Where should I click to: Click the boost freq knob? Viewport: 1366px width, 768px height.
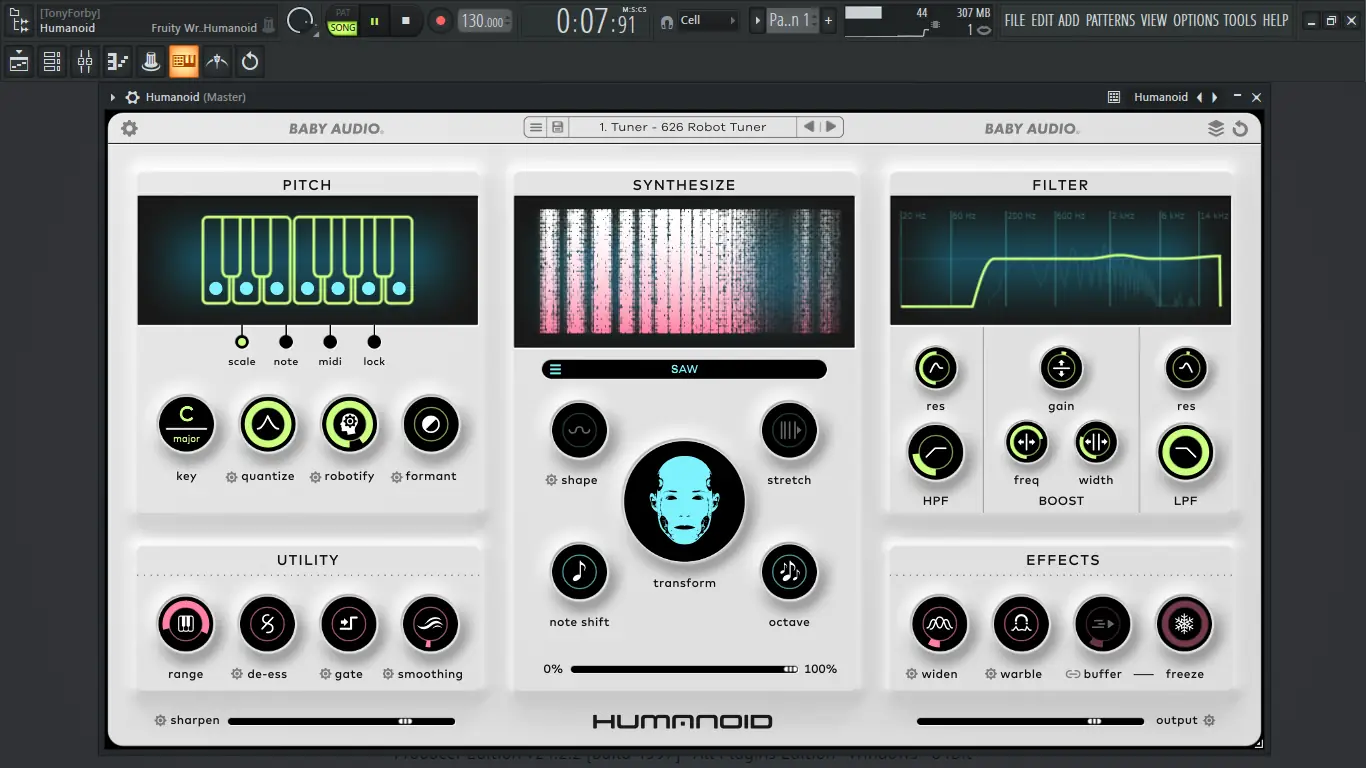coord(1026,442)
